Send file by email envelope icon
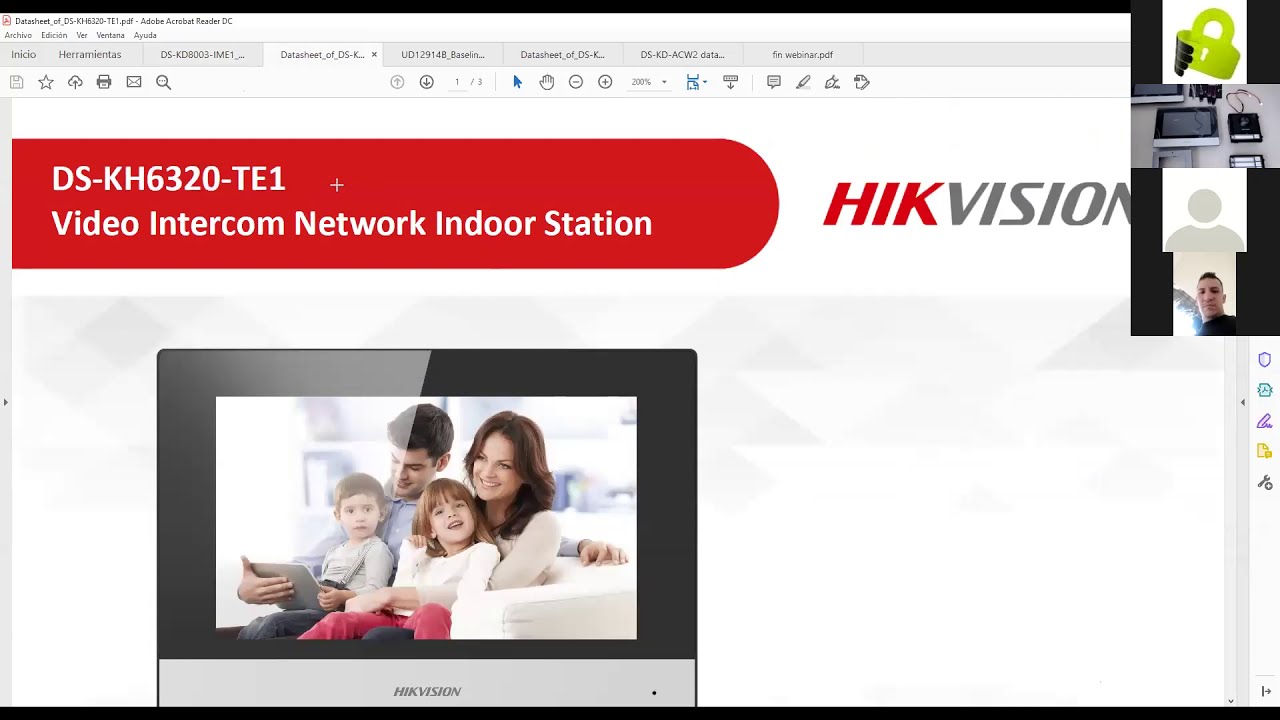Image resolution: width=1280 pixels, height=720 pixels. (x=134, y=82)
